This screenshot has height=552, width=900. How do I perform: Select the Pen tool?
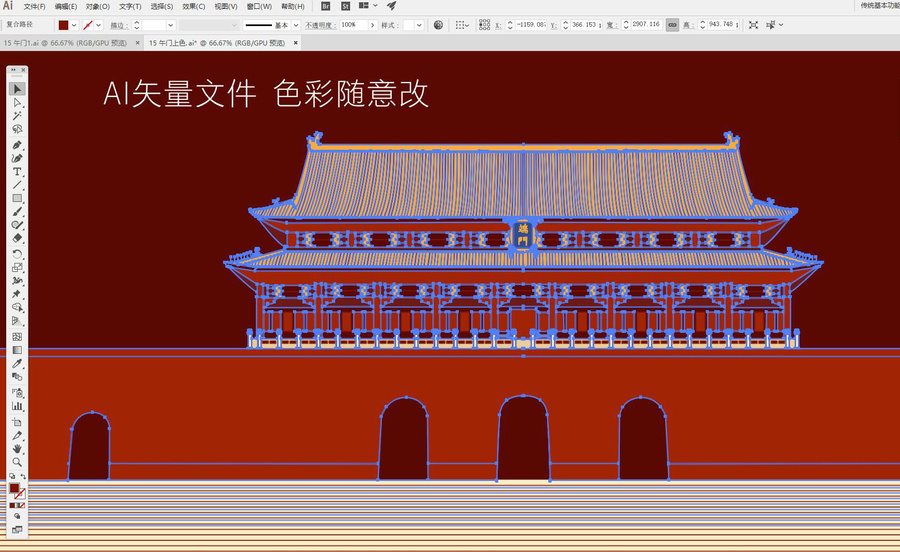pos(17,145)
